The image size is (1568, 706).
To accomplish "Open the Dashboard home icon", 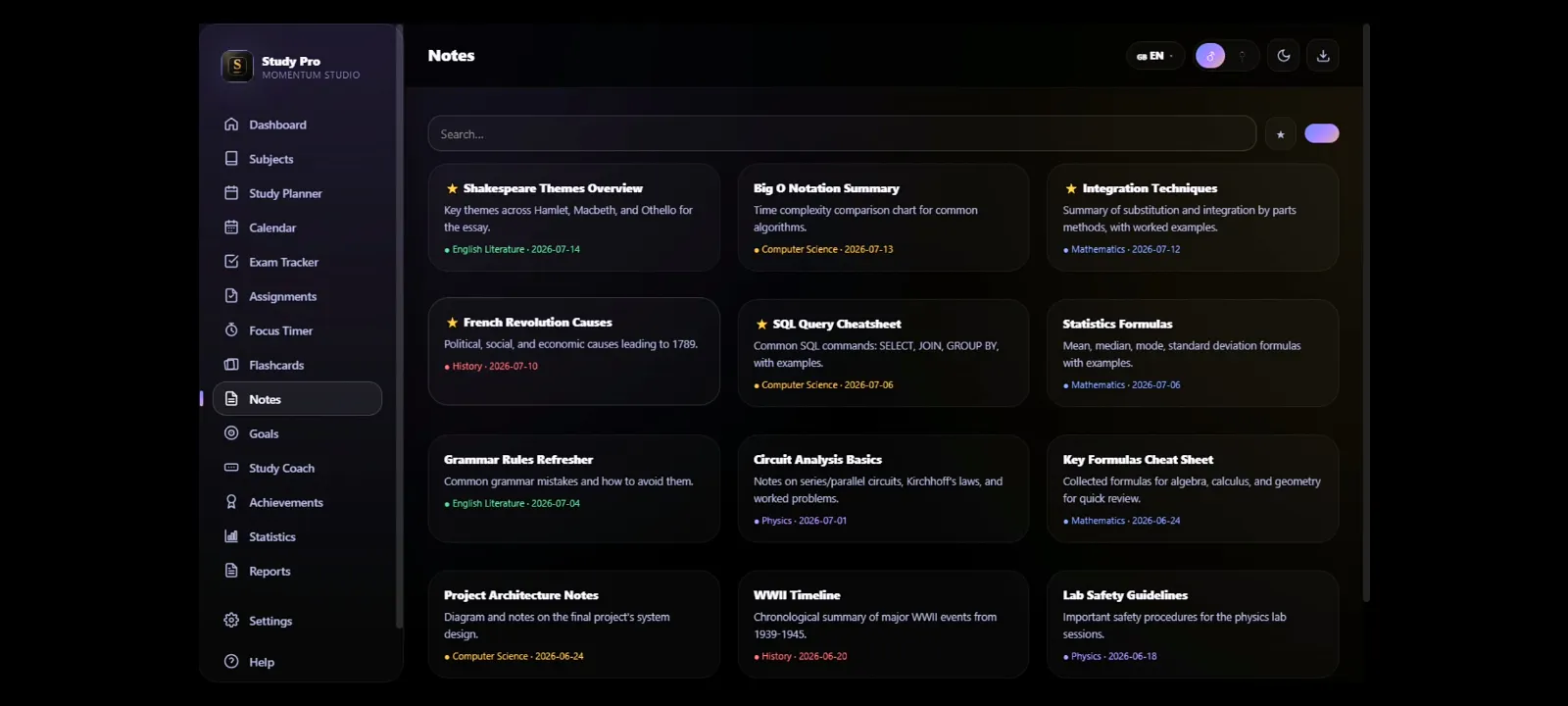I will pyautogui.click(x=231, y=125).
